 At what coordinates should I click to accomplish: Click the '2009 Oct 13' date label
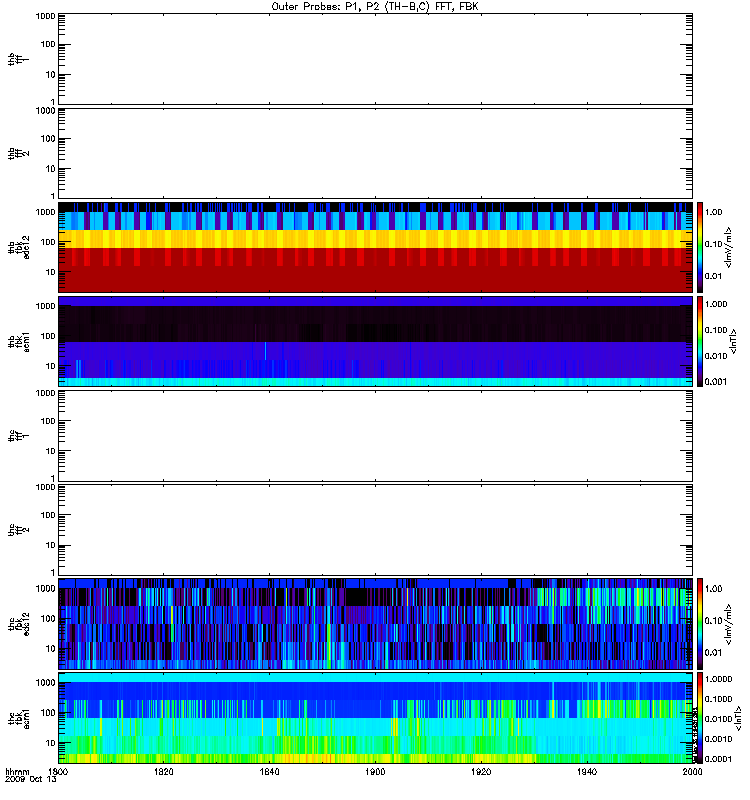click(31, 780)
